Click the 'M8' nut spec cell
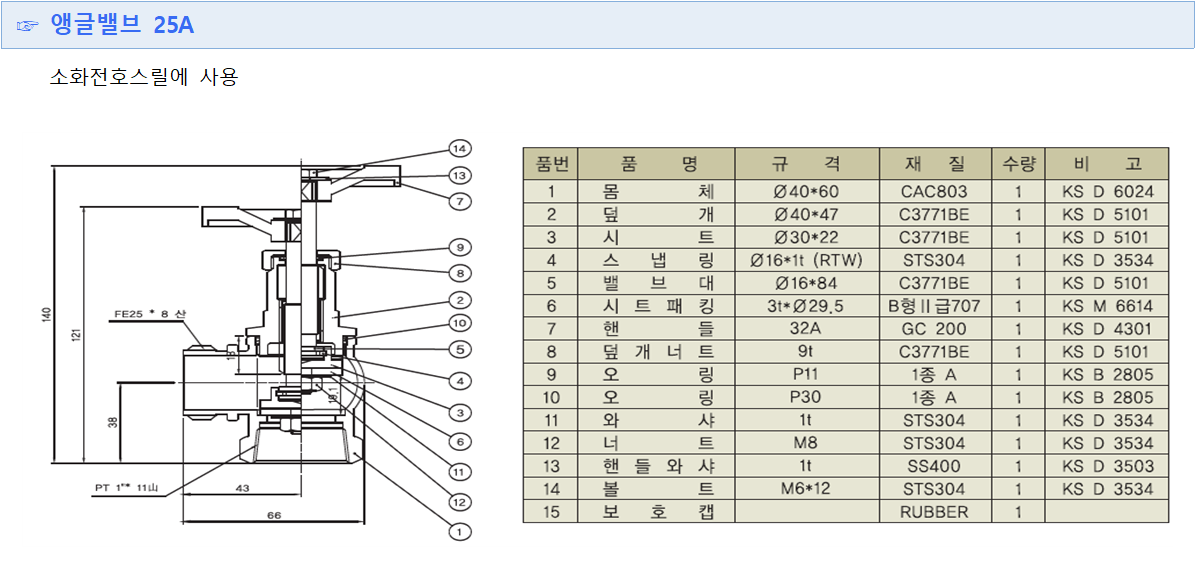This screenshot has width=1197, height=582. click(x=807, y=443)
